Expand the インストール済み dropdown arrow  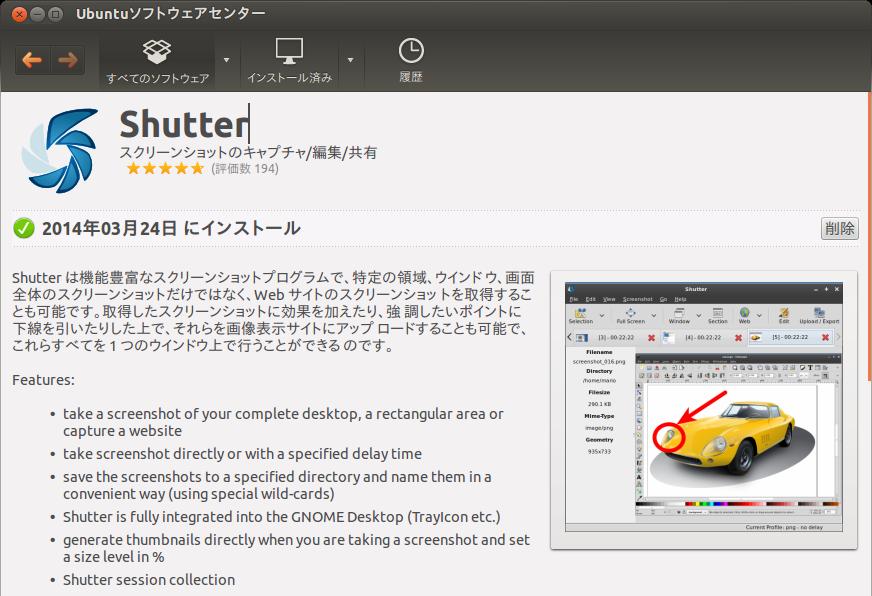(350, 60)
